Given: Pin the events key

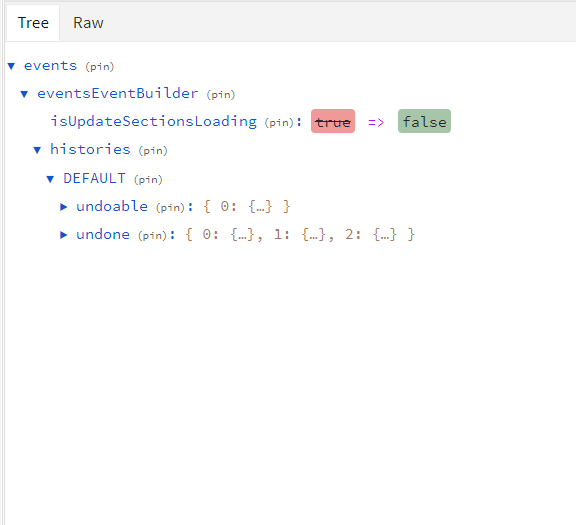Looking at the screenshot, I should (x=100, y=67).
